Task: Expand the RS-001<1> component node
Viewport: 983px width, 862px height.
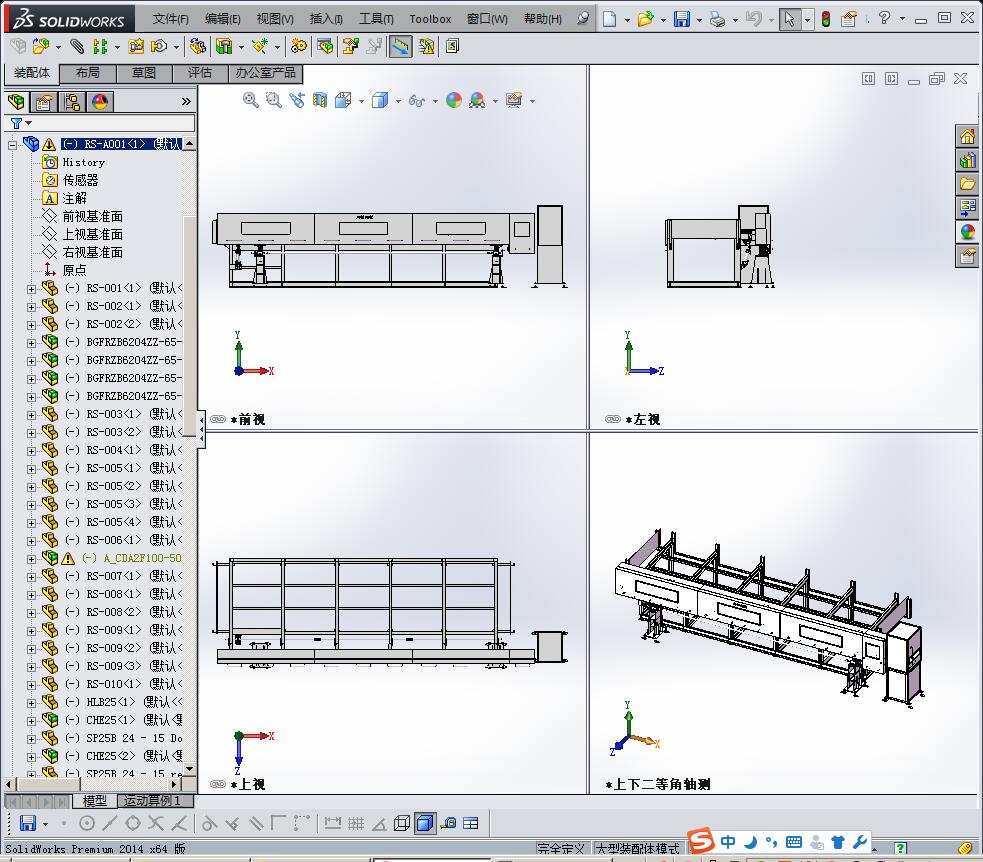Action: (x=31, y=289)
